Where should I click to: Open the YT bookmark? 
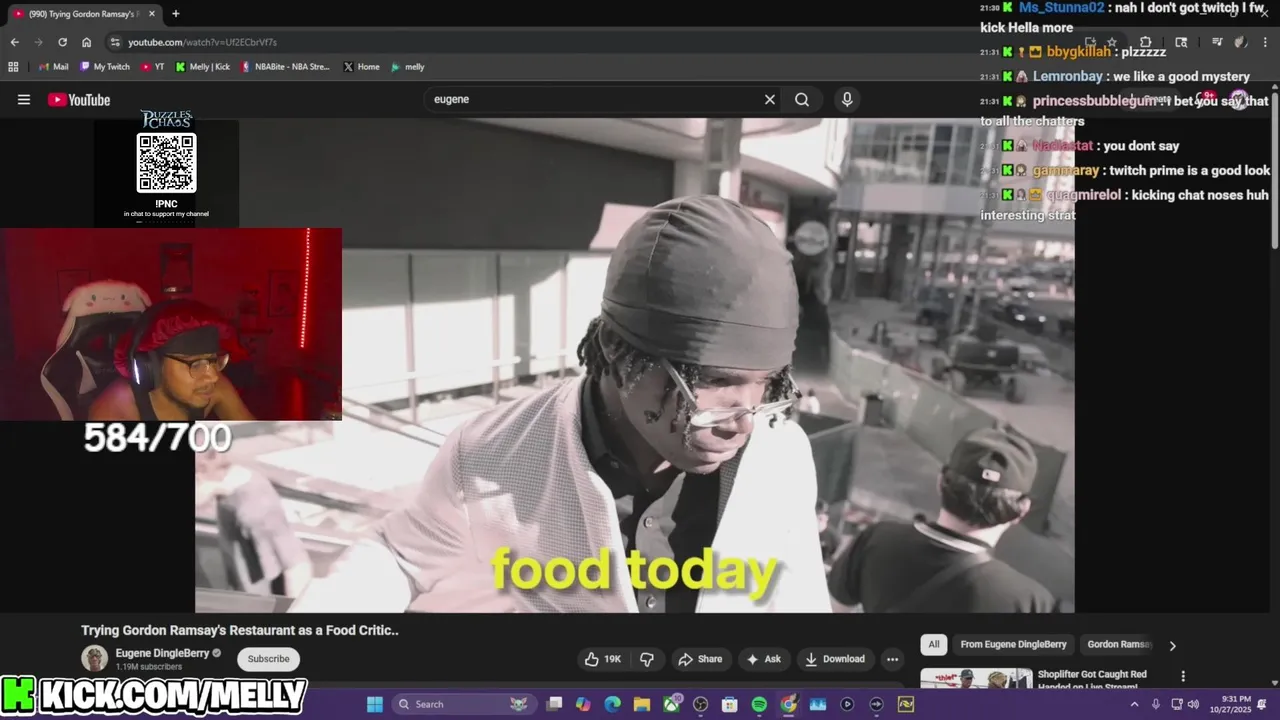tap(153, 67)
